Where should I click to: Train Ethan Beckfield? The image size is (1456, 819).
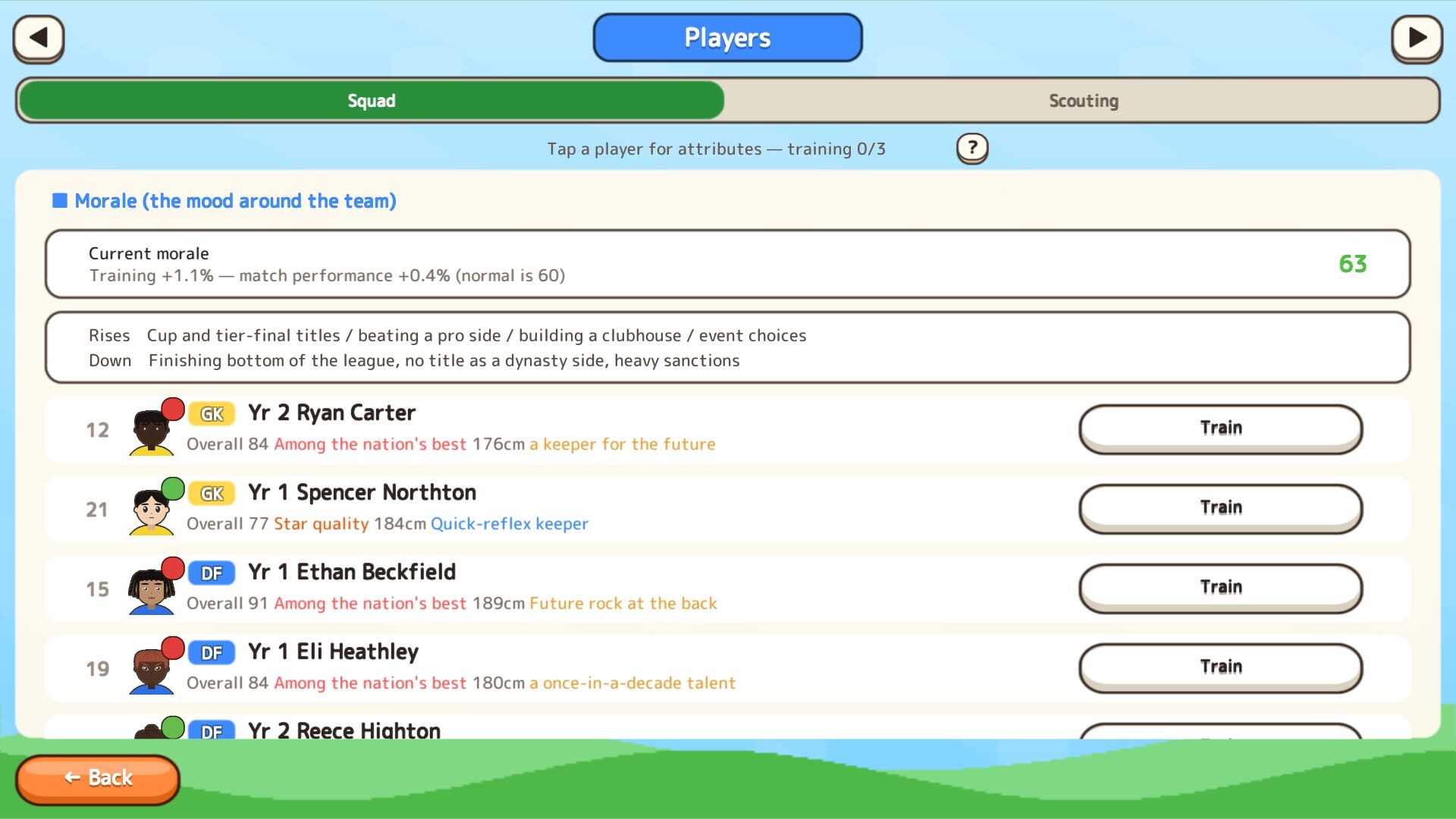[1220, 588]
